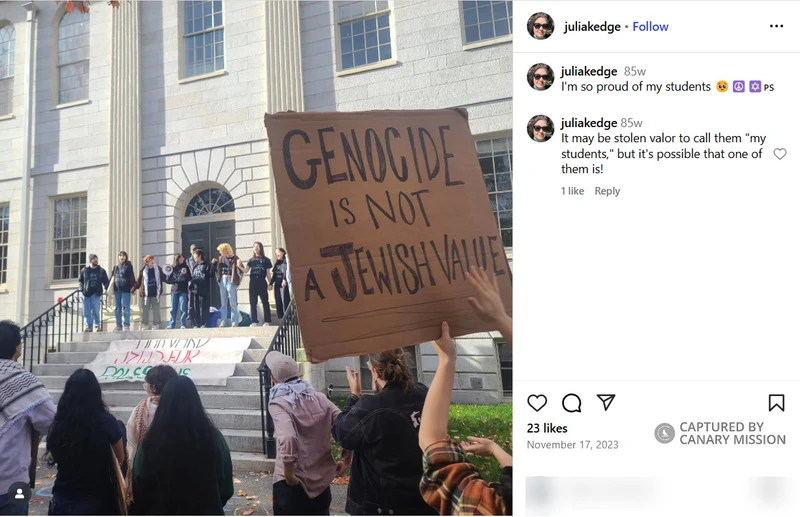The height and width of the screenshot is (517, 800).
Task: Share post via paper plane icon
Action: (x=606, y=402)
